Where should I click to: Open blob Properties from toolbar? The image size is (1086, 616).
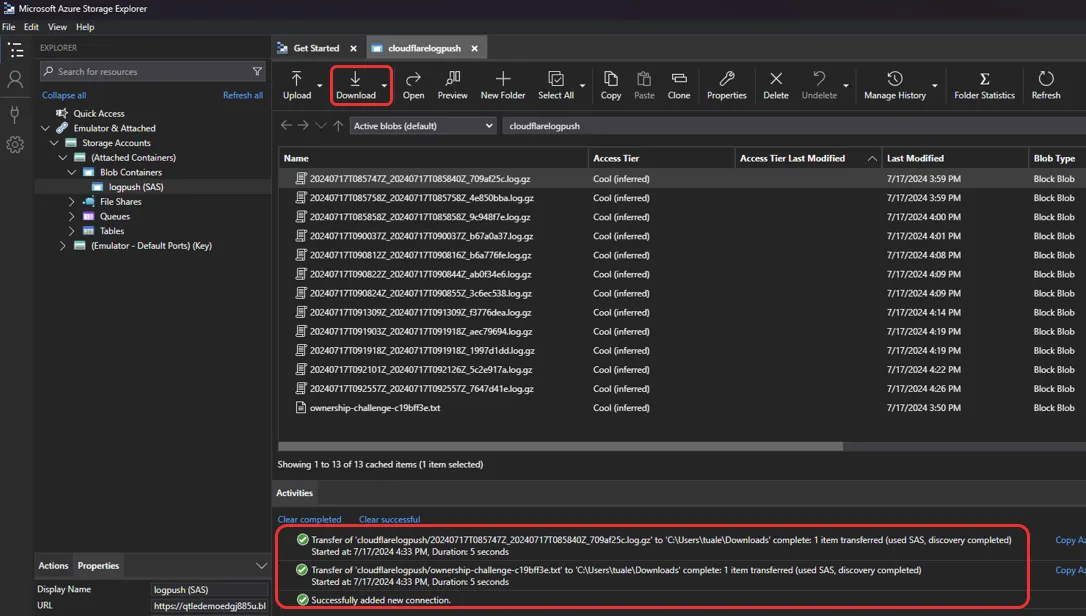[x=727, y=85]
